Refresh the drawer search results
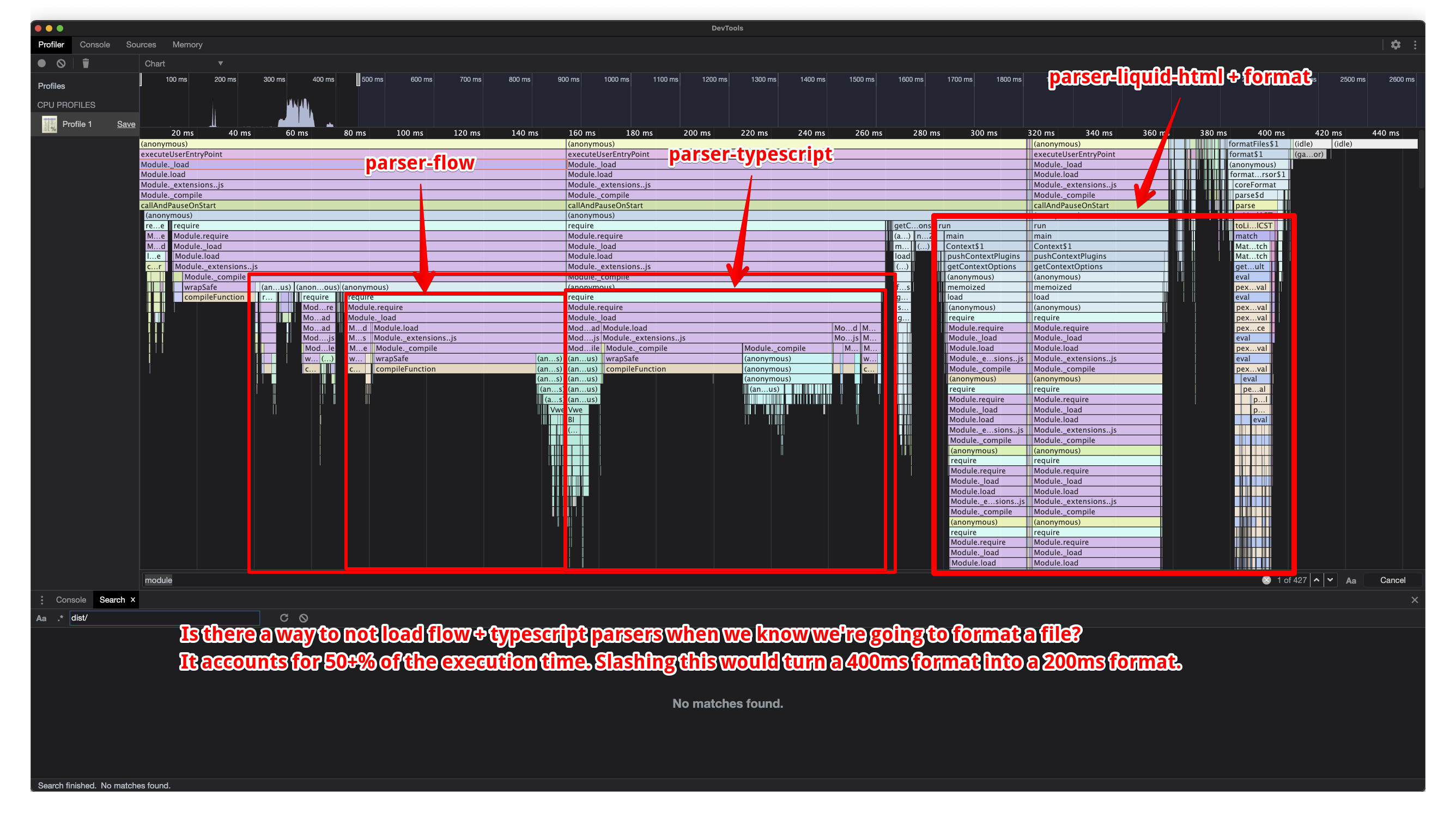This screenshot has width=1456, height=832. coord(284,618)
